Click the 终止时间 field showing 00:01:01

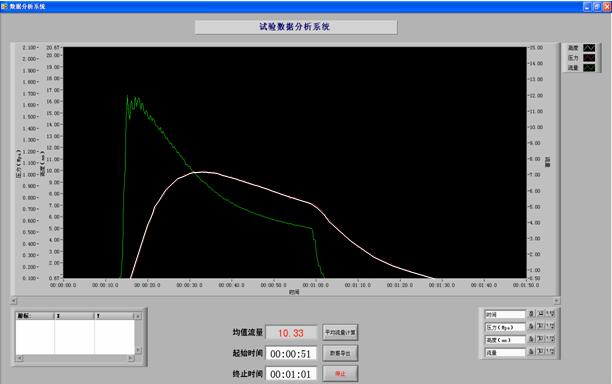291,374
